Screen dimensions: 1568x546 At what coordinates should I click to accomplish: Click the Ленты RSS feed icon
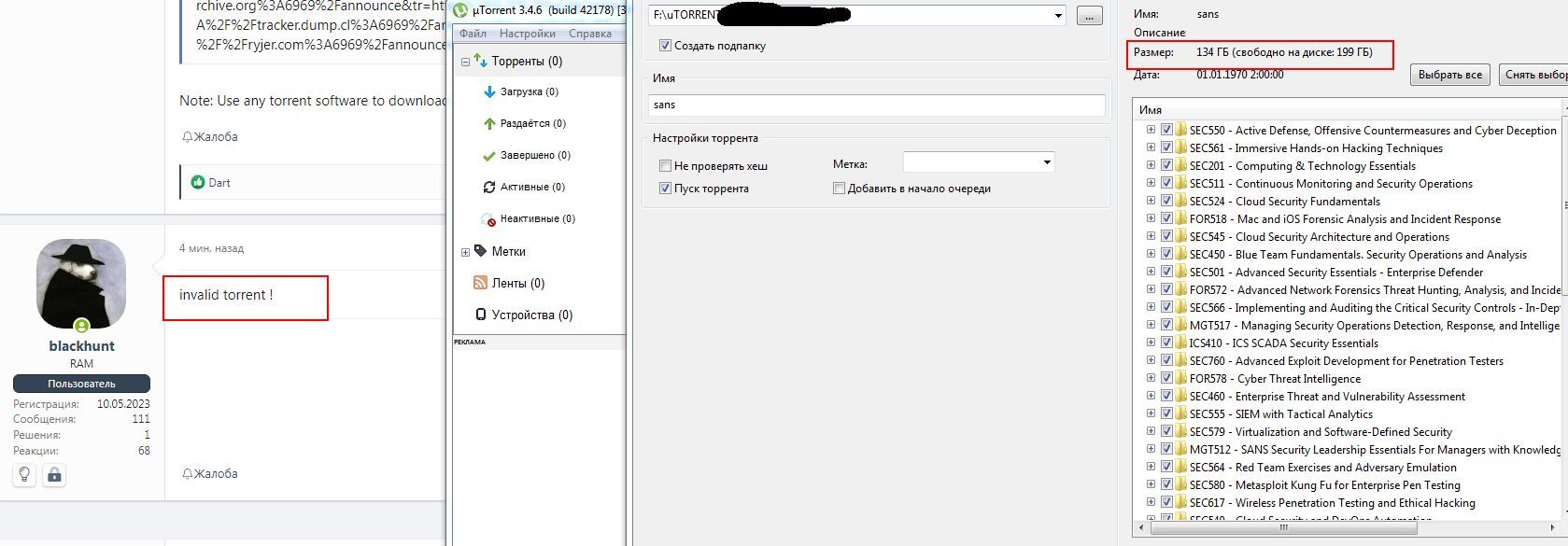480,283
